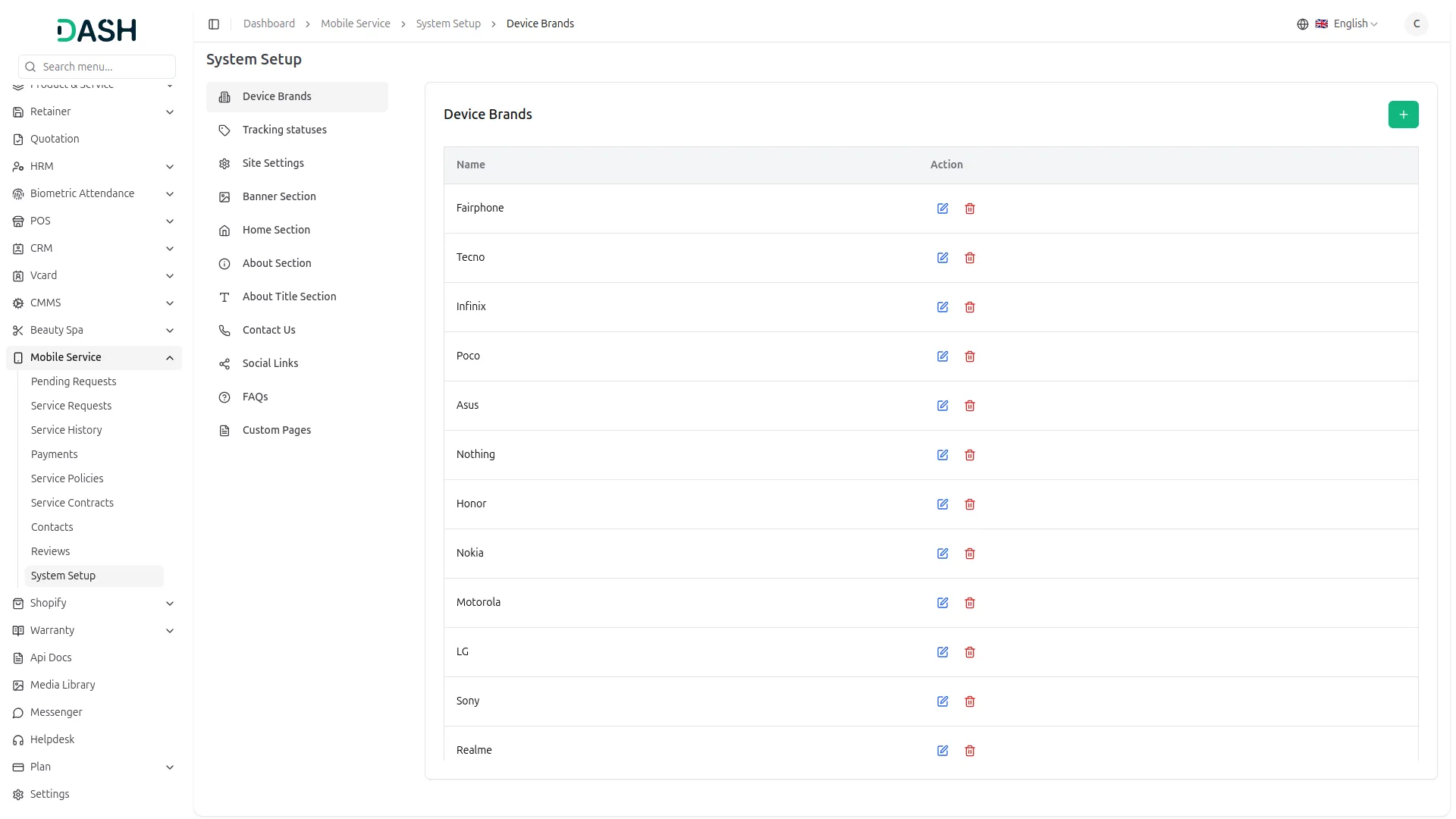Go to Dashboard breadcrumb
This screenshot has width=1456, height=819.
(269, 24)
